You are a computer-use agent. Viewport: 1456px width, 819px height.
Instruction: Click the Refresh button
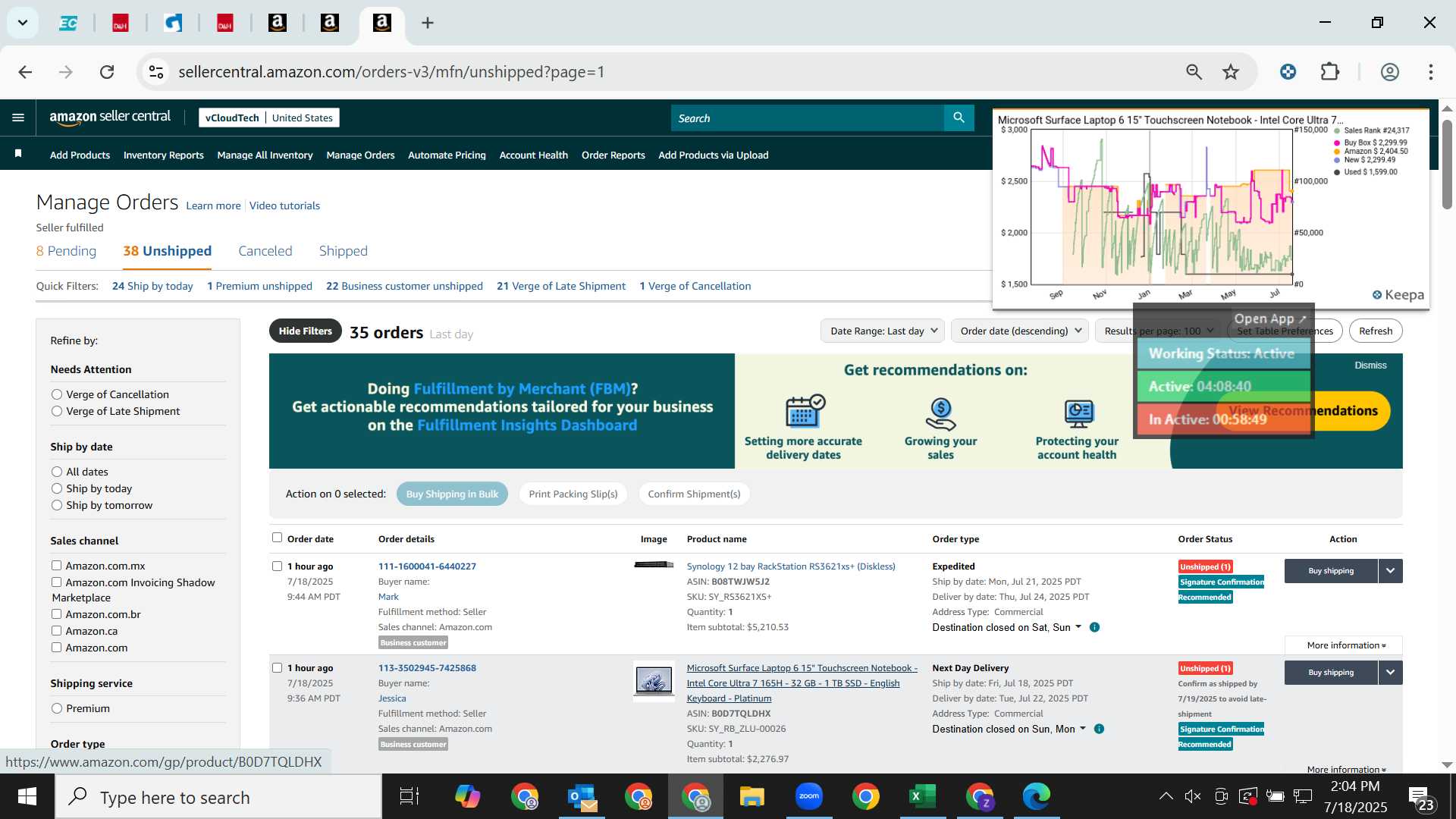(1376, 331)
